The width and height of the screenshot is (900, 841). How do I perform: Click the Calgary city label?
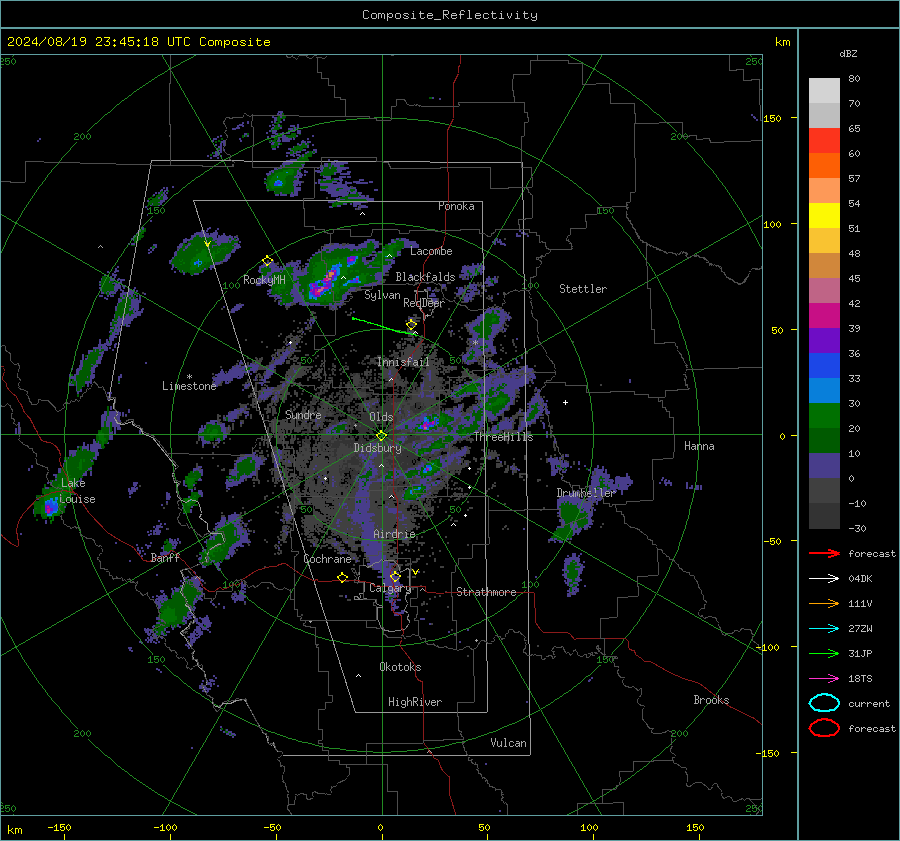(390, 588)
